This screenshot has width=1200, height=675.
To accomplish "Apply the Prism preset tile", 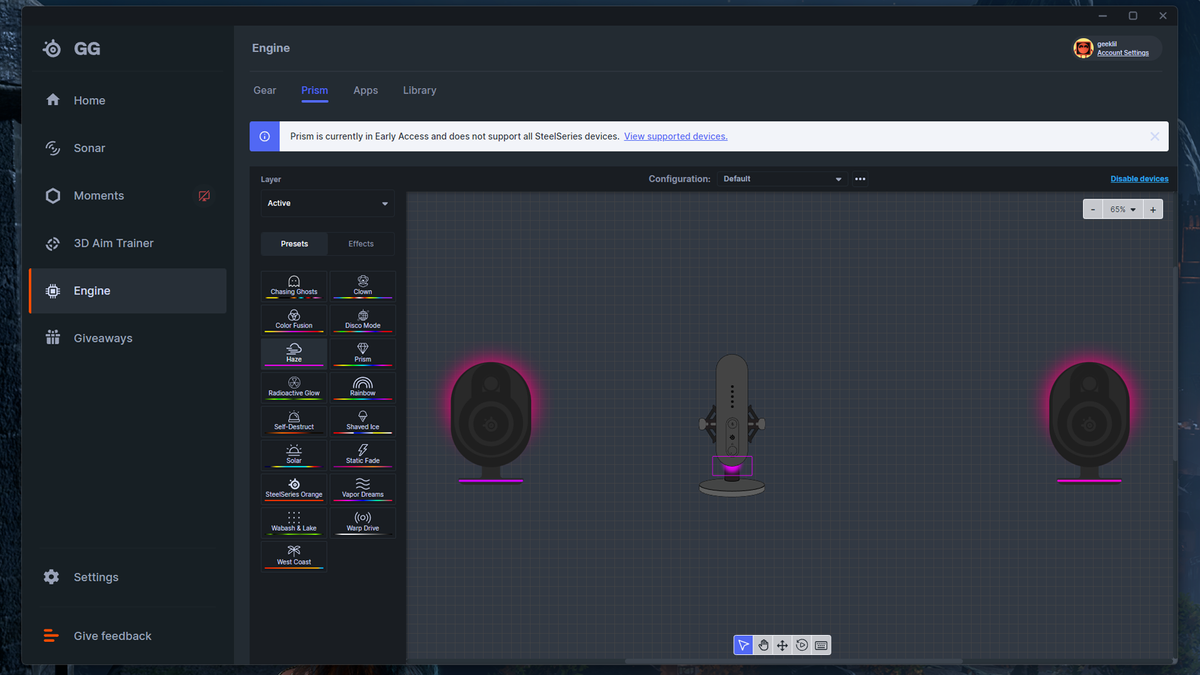I will [363, 354].
